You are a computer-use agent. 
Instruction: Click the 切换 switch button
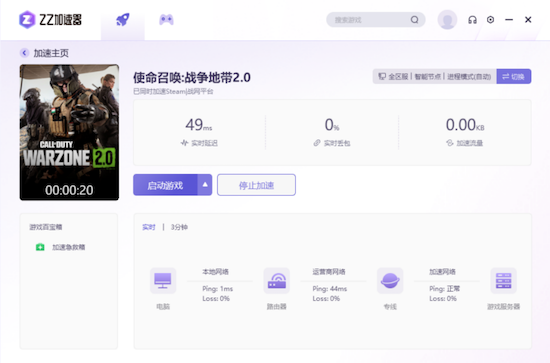click(514, 76)
